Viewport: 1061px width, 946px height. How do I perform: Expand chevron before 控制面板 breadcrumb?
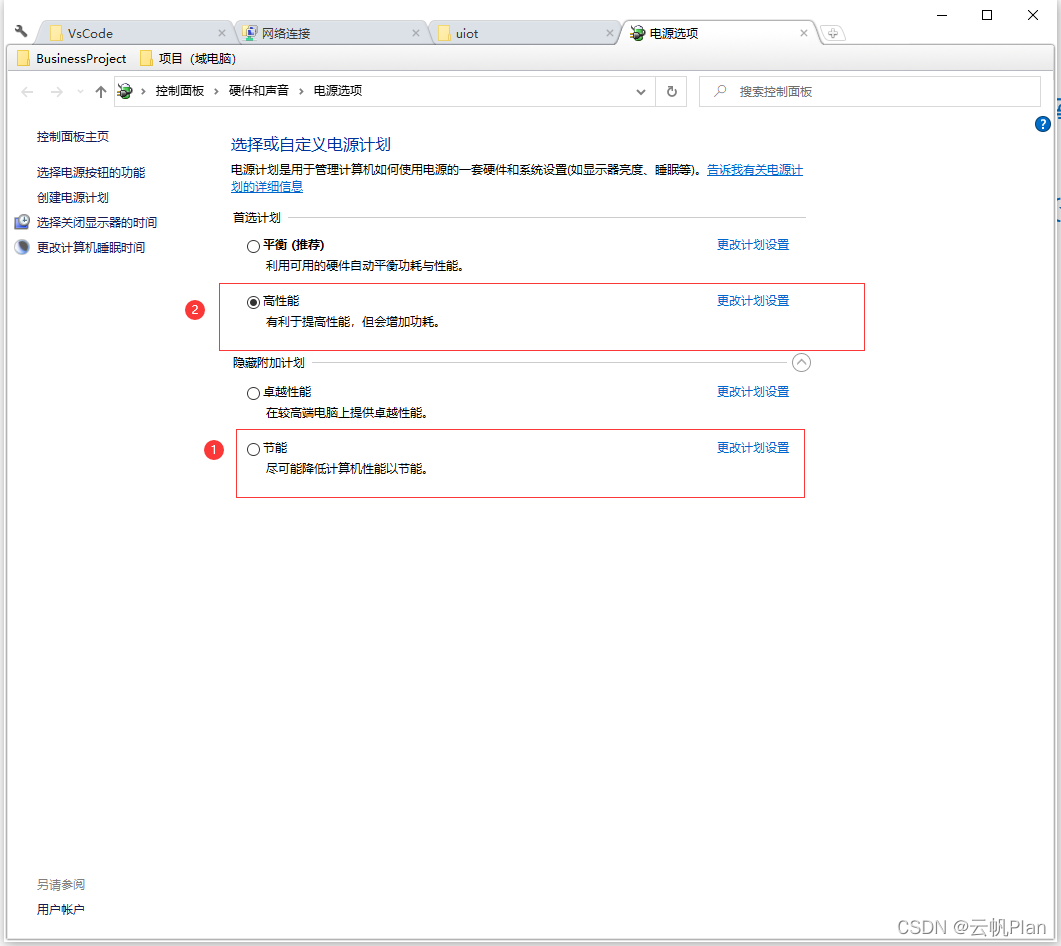point(143,91)
